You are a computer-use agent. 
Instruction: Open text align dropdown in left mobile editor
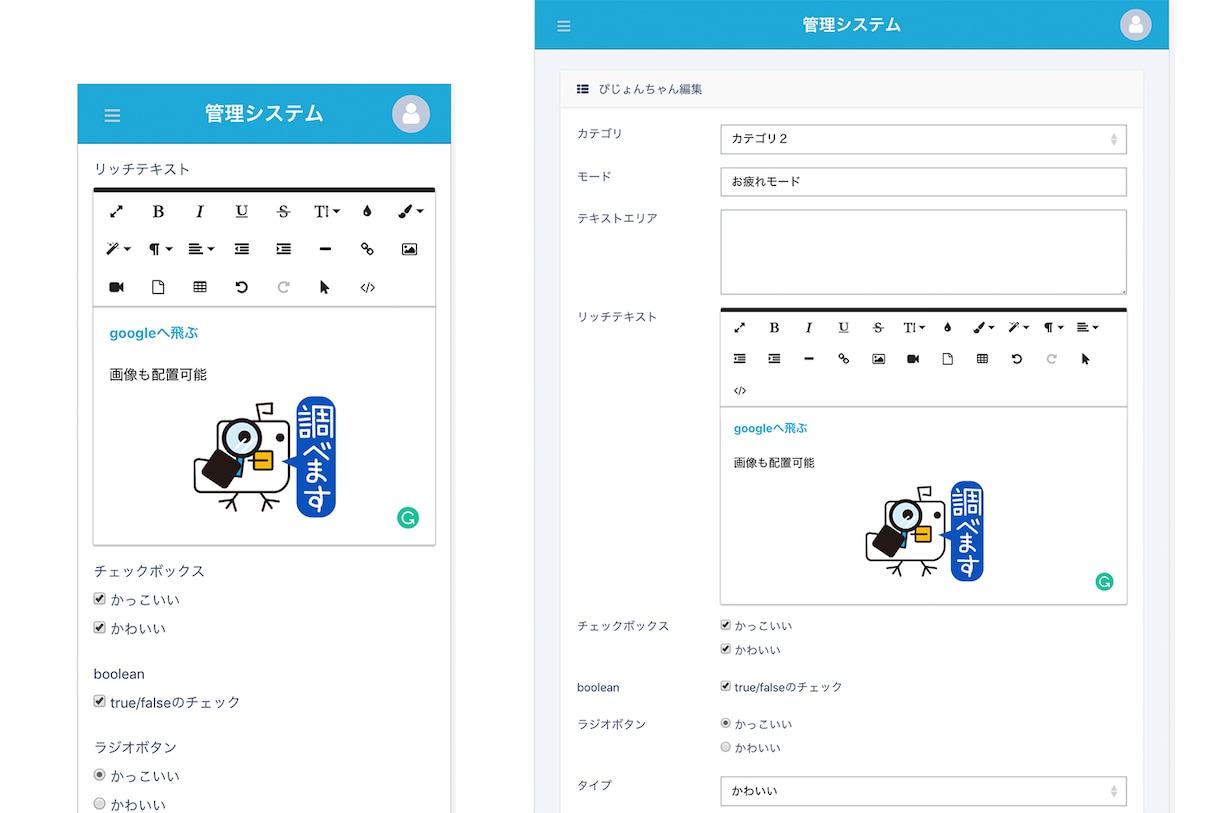202,249
